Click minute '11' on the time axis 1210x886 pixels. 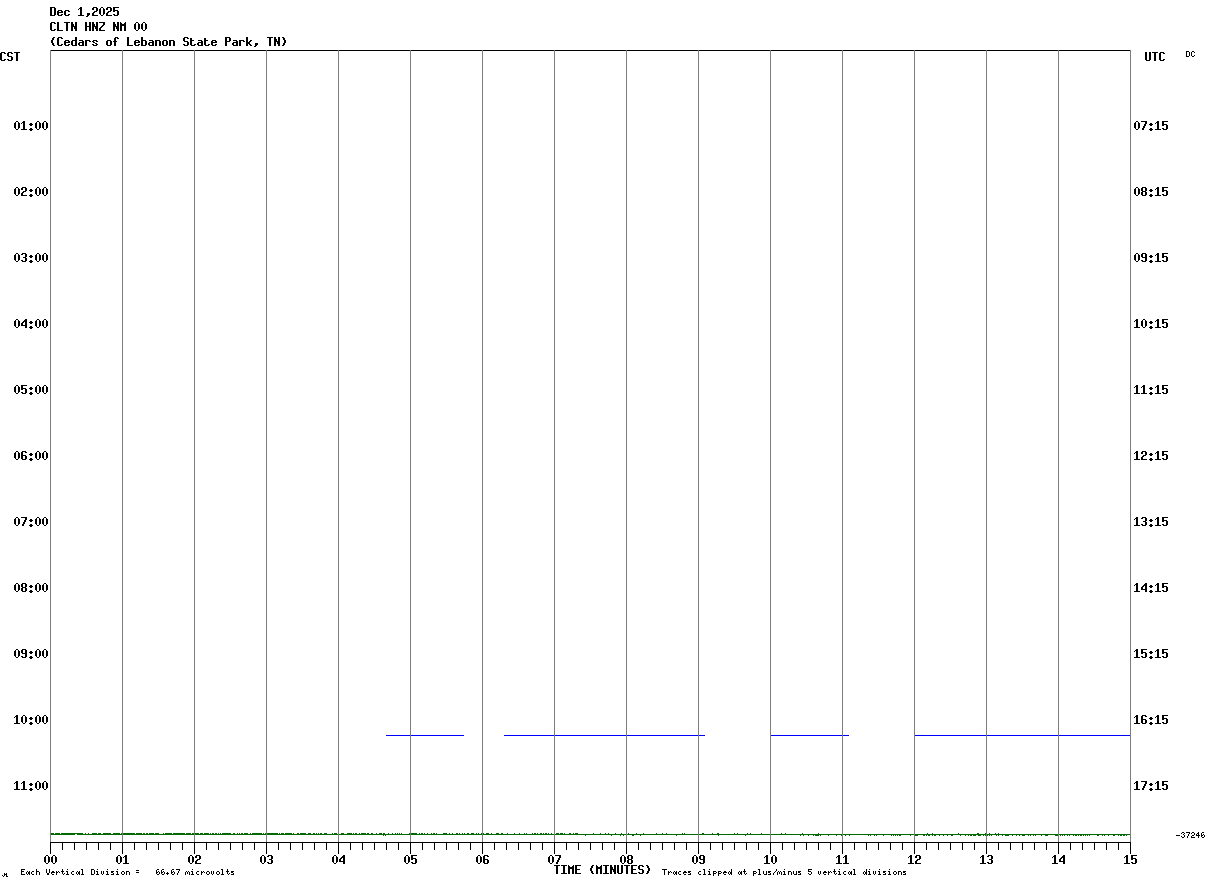(842, 860)
